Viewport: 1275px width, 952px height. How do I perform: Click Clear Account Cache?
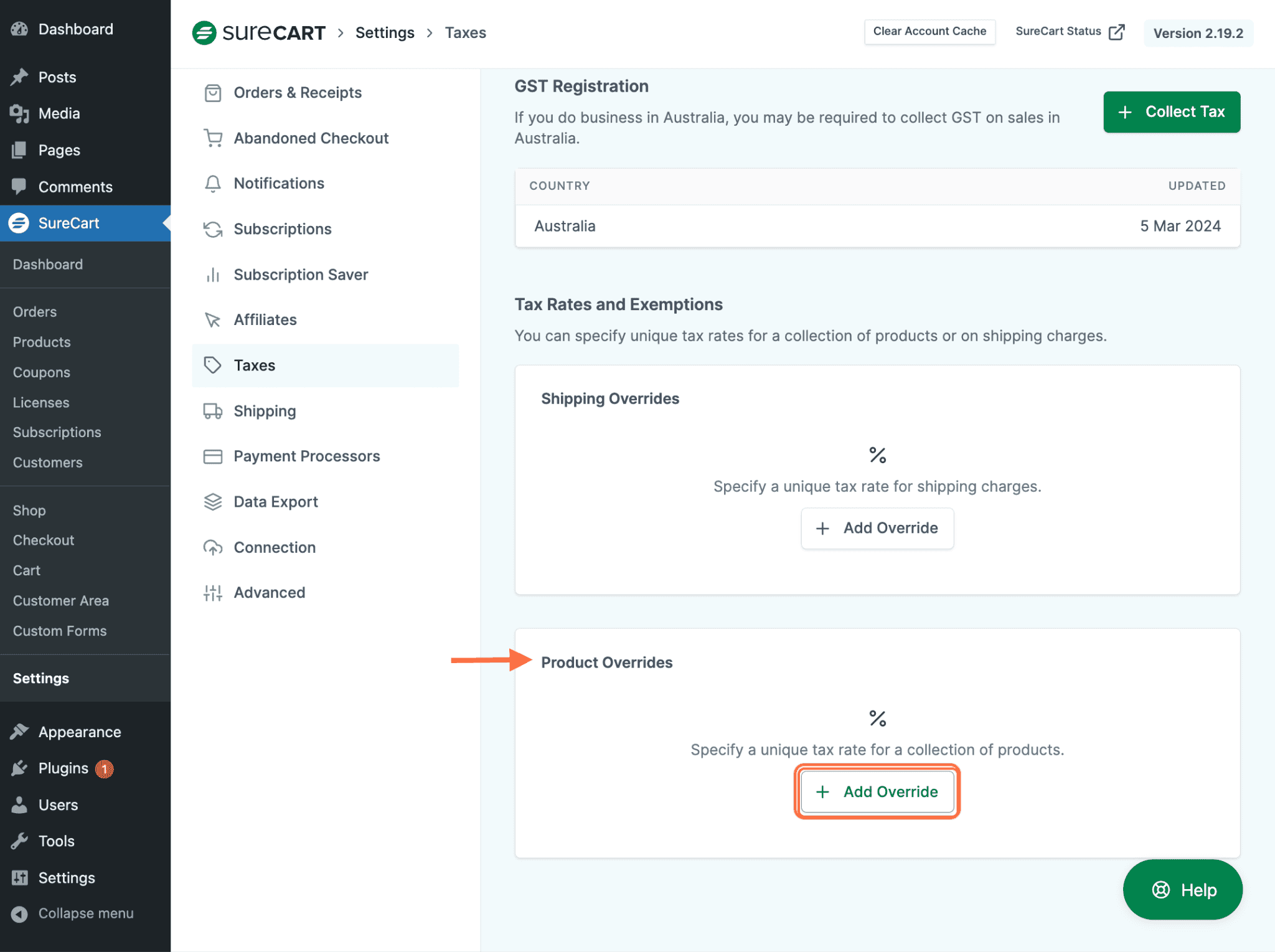pyautogui.click(x=929, y=31)
